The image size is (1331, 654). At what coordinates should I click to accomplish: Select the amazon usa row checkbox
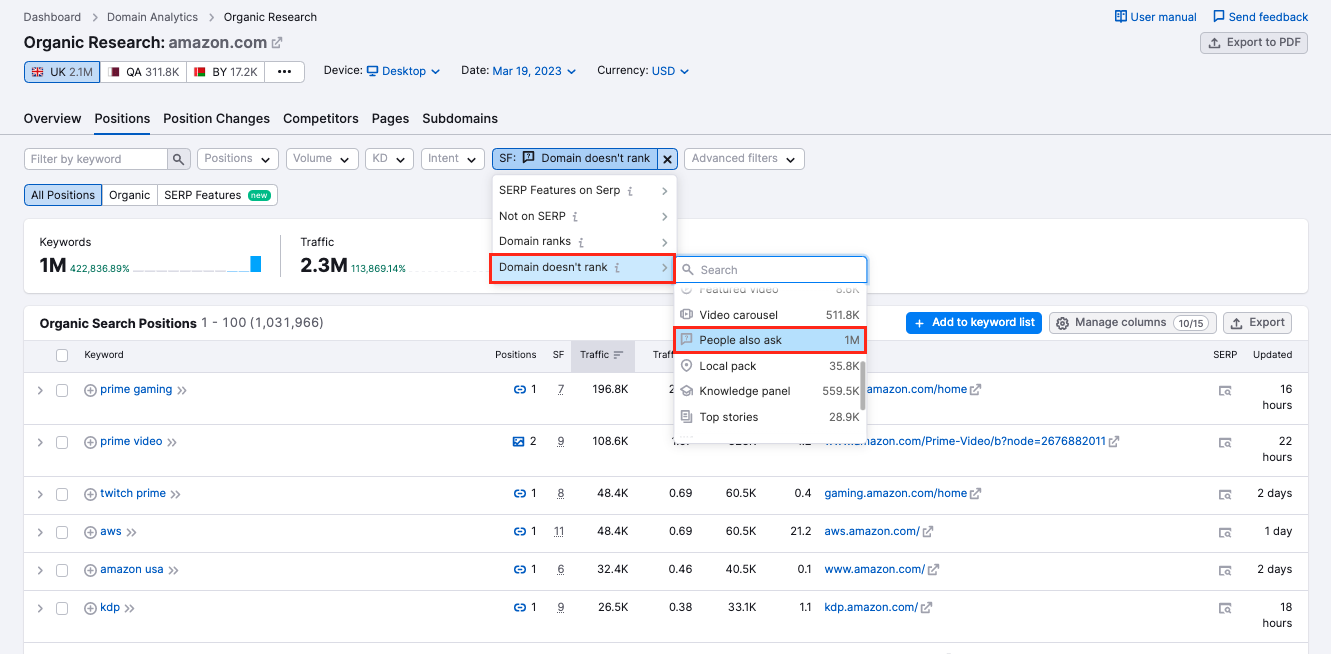point(62,570)
